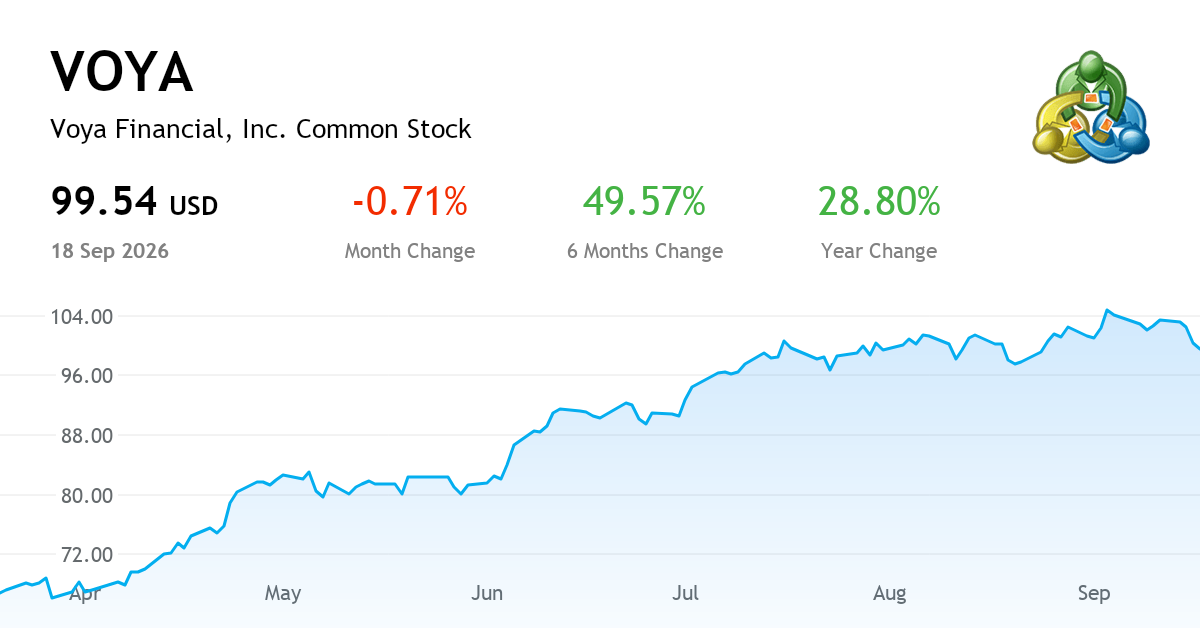Select the Month Change label
This screenshot has height=628, width=1200.
pos(410,251)
